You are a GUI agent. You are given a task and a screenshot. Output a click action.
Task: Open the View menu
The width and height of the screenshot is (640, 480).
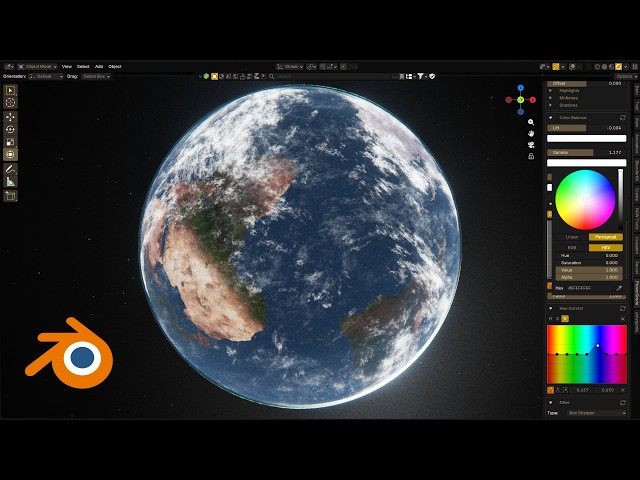67,67
